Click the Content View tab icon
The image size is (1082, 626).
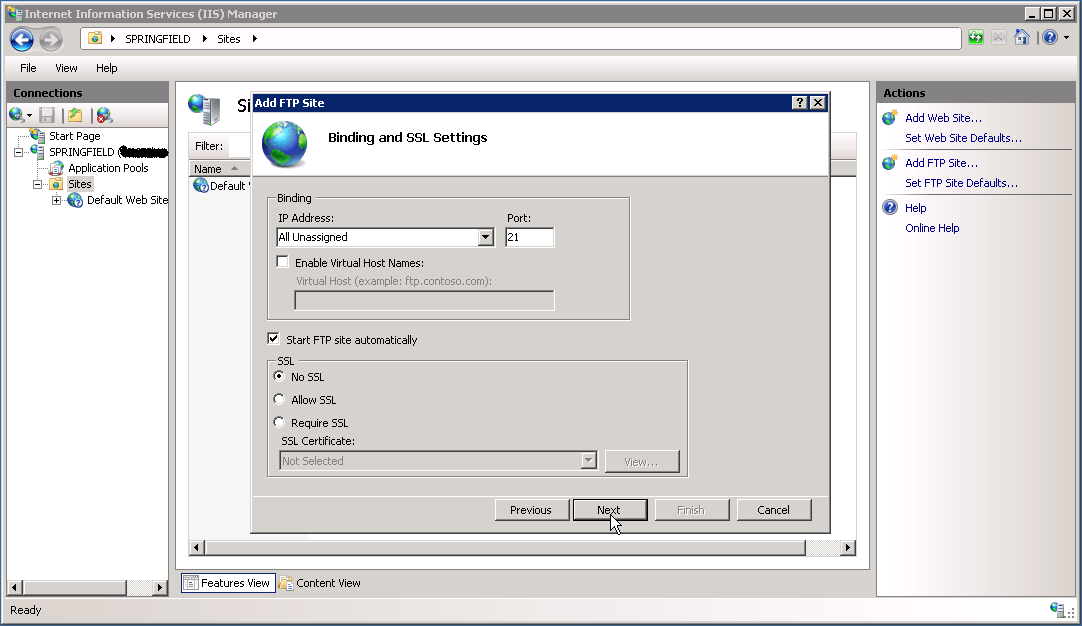[x=286, y=583]
